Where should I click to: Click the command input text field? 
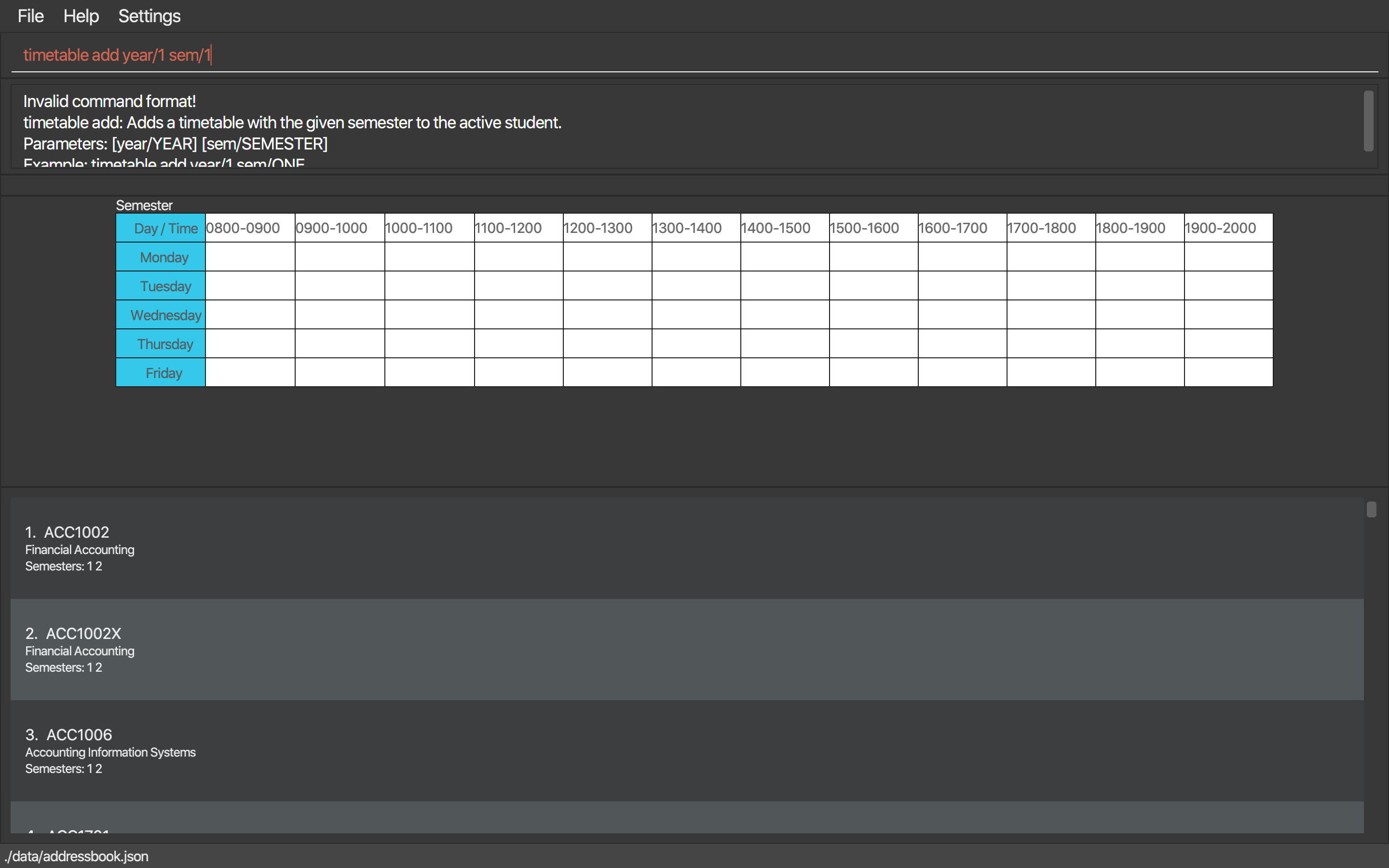coord(689,55)
